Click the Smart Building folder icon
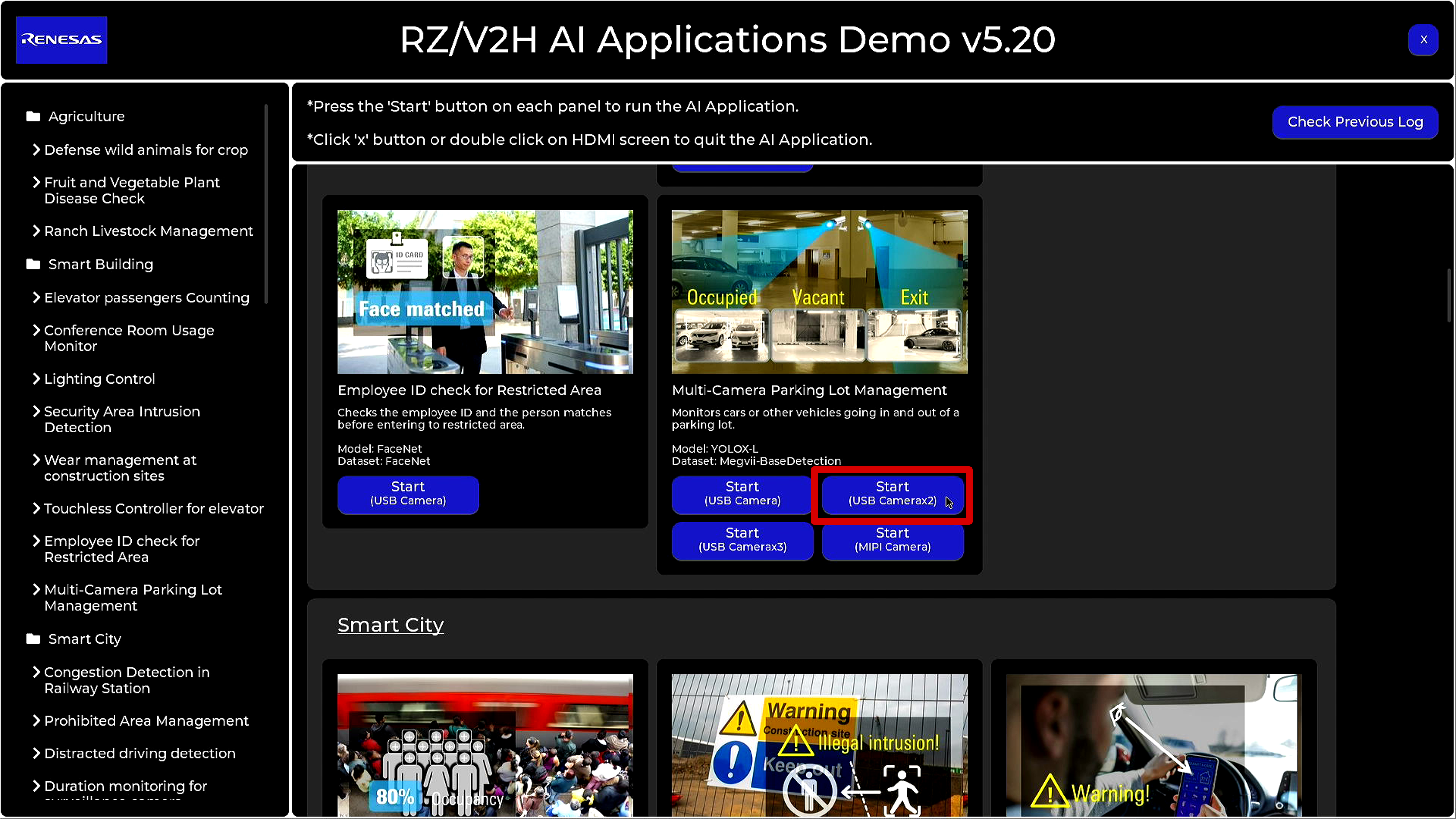The width and height of the screenshot is (1456, 819). [x=33, y=264]
